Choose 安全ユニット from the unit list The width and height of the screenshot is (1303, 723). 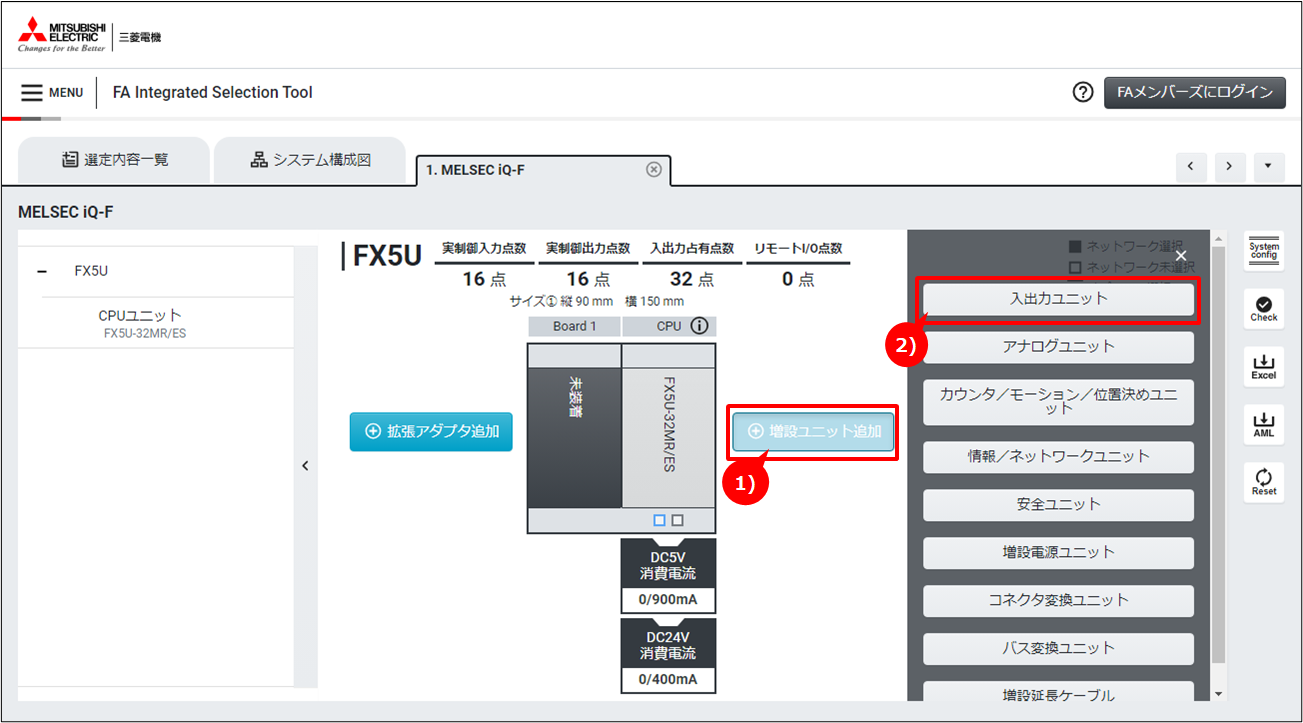point(1058,505)
